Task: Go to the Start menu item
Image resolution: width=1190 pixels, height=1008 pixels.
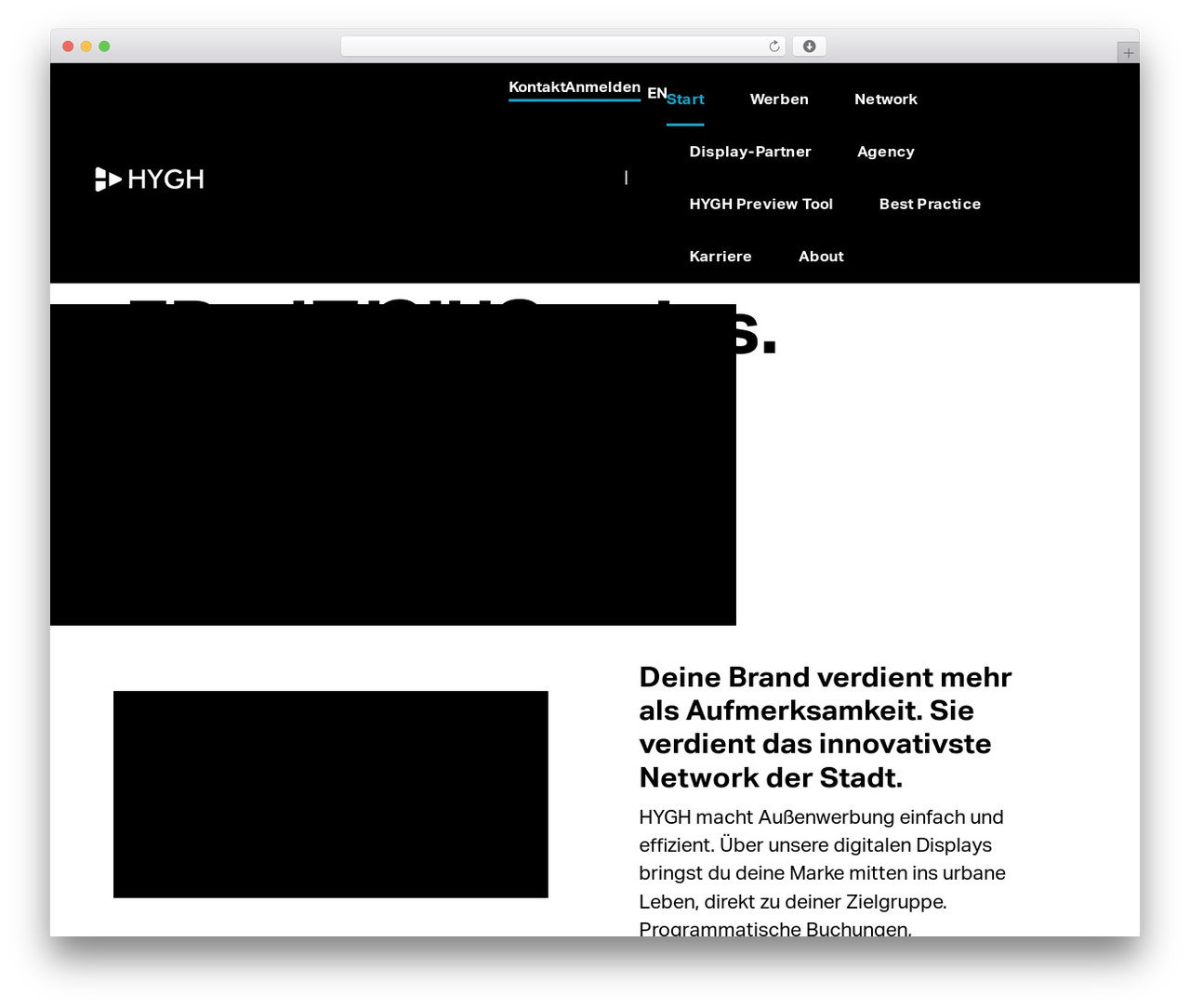Action: click(685, 99)
